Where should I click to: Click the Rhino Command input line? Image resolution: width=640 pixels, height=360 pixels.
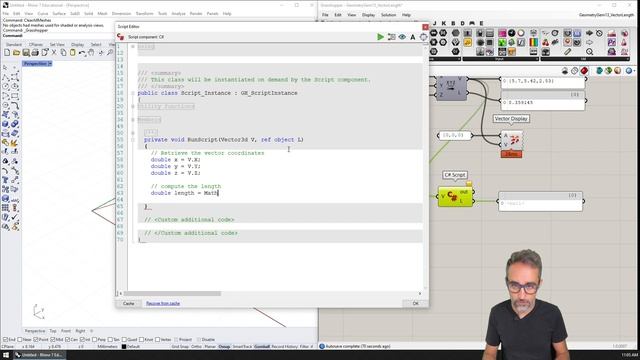click(x=159, y=36)
